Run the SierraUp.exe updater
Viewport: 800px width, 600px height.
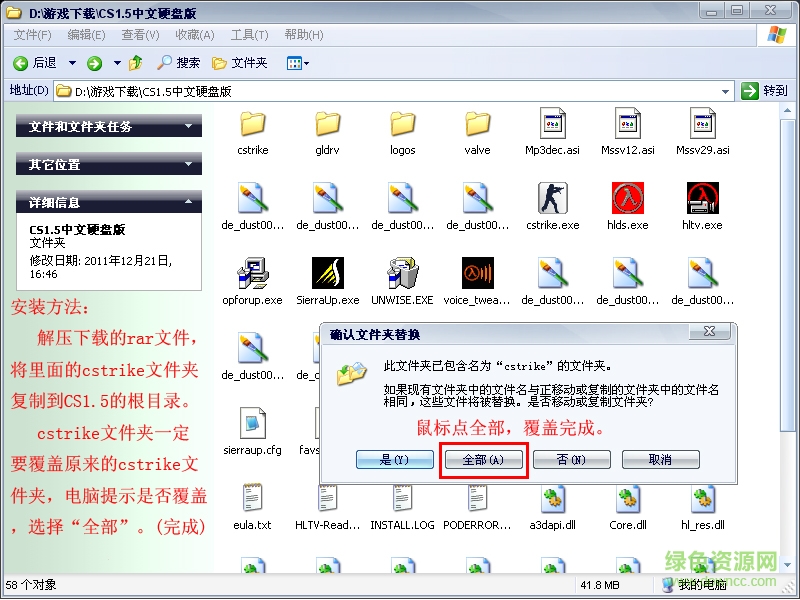[x=328, y=270]
